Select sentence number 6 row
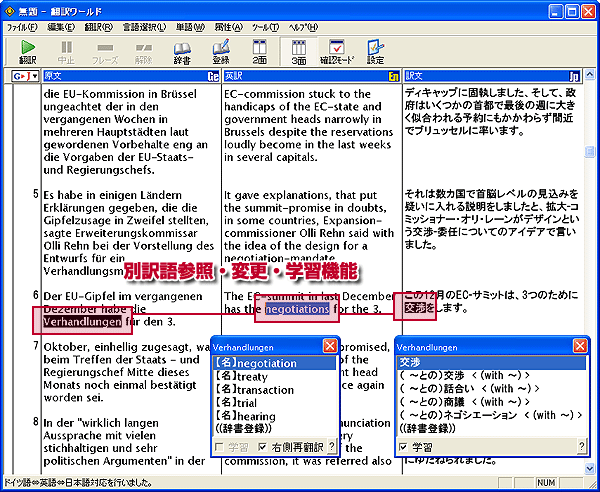600x492 pixels. click(x=36, y=295)
